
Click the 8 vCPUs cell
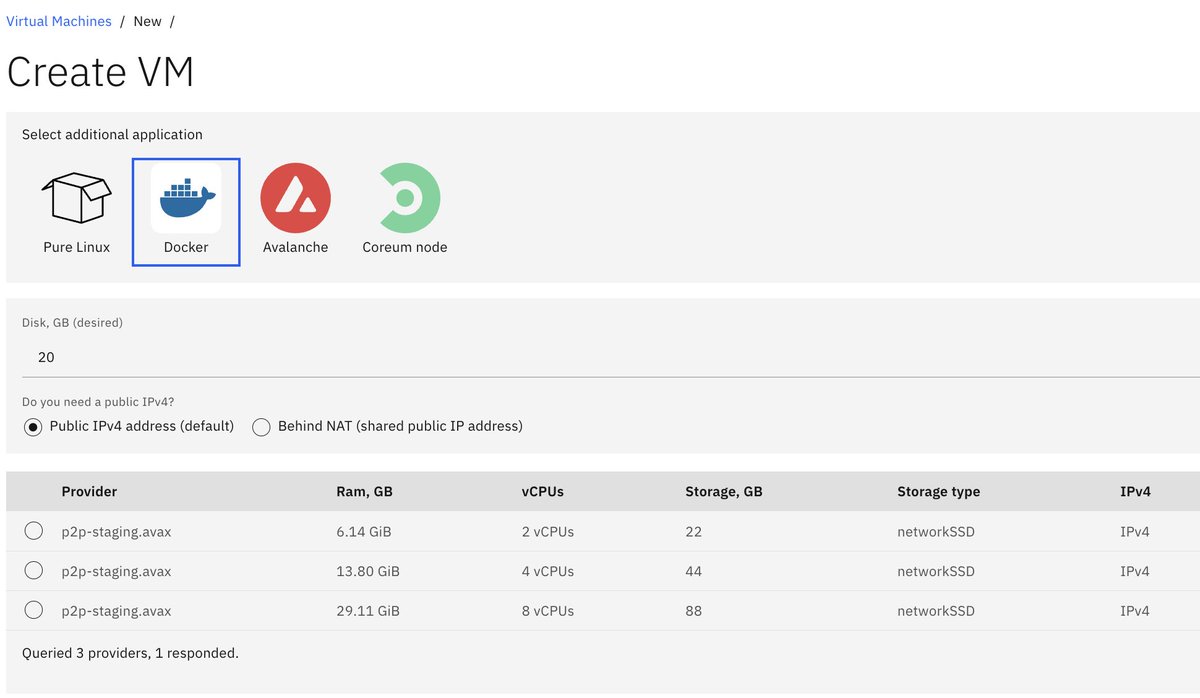(548, 611)
